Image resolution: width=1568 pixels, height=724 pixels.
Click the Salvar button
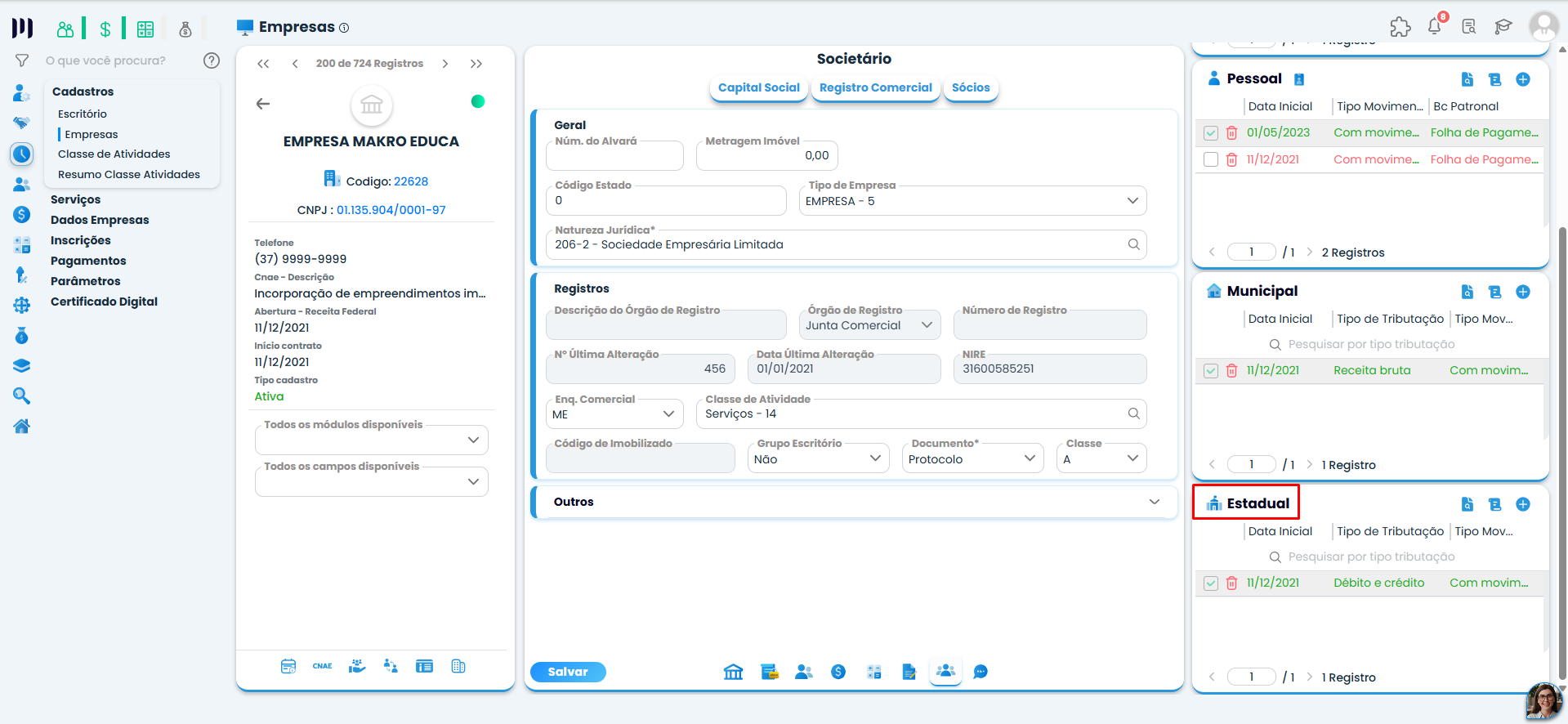point(568,672)
